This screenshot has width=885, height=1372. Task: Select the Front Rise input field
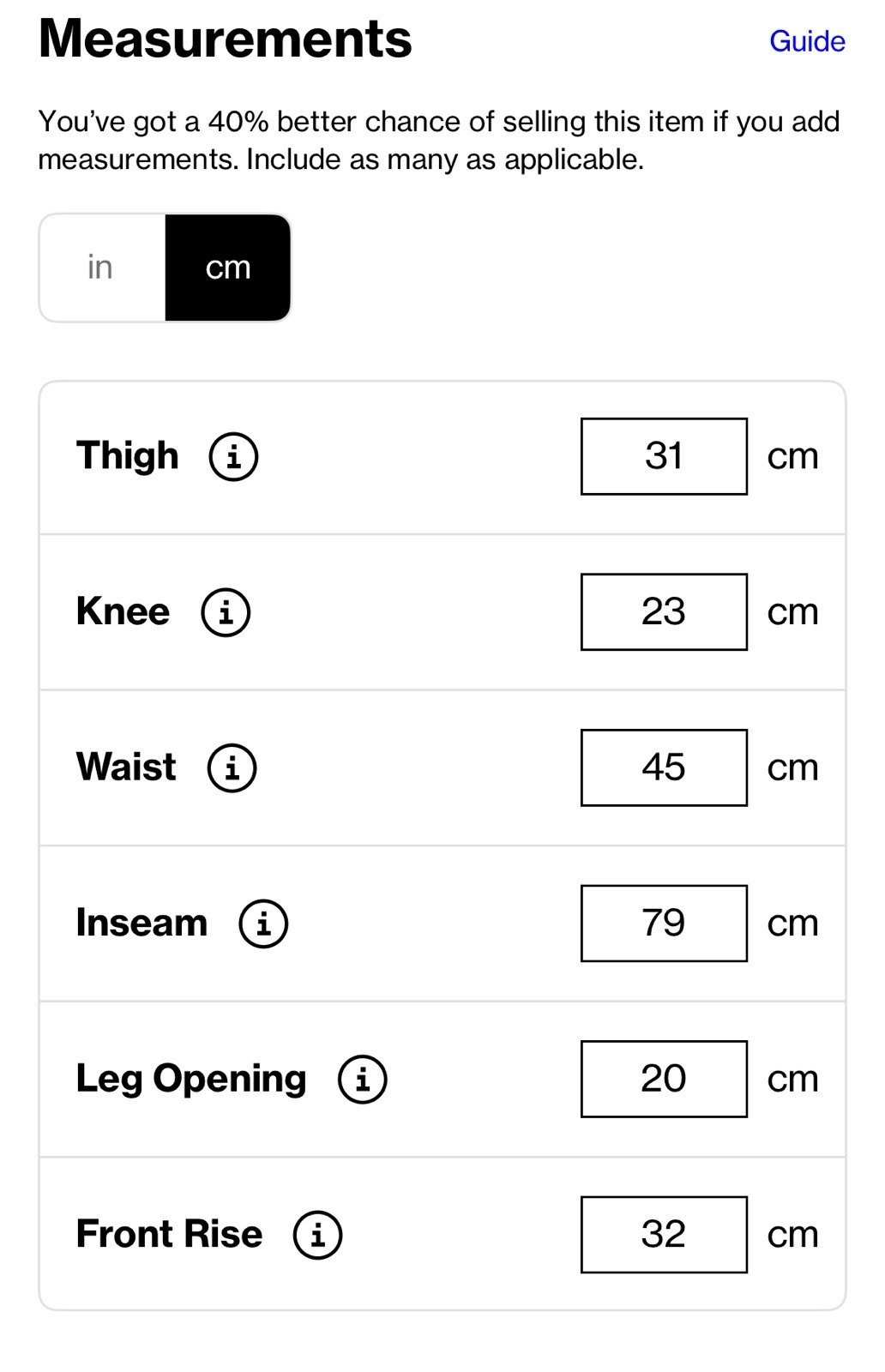(x=664, y=1235)
